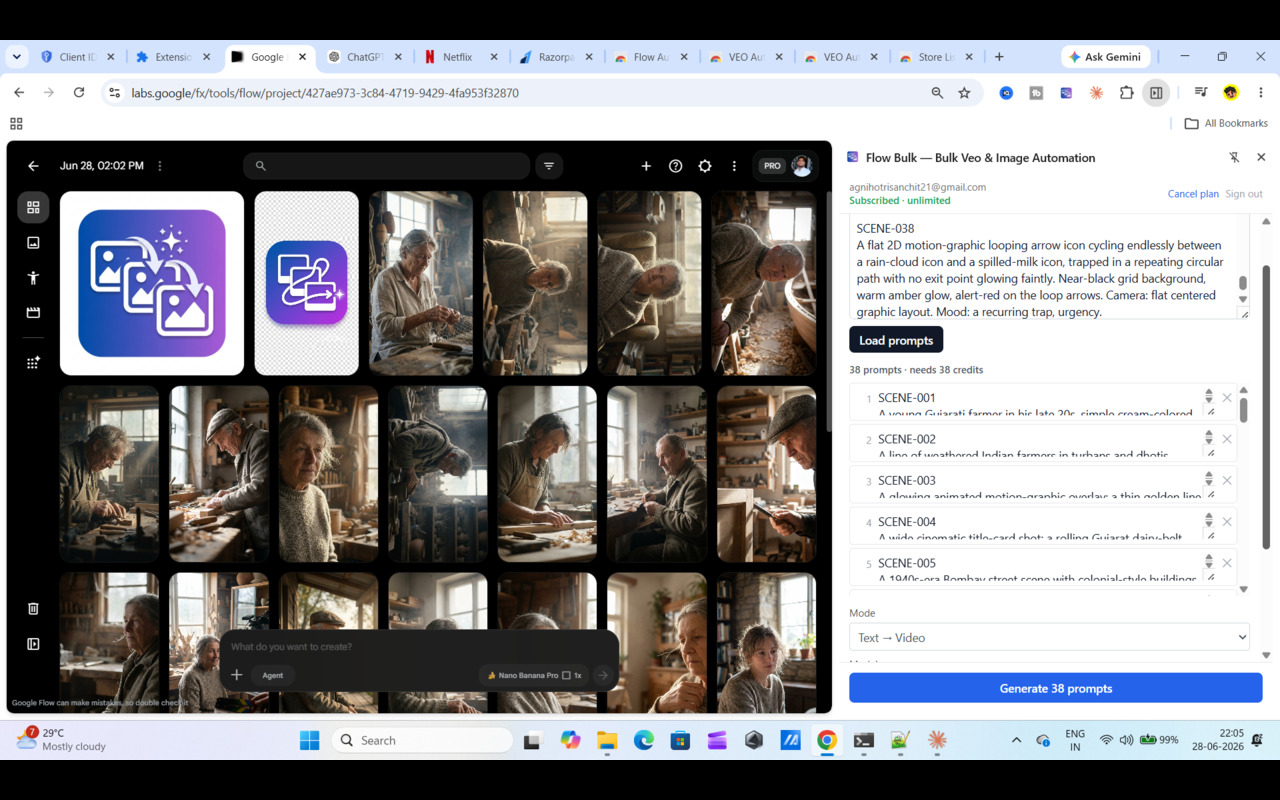Remove the SCENE-001 prompt row
The image size is (1280, 800).
coord(1227,398)
